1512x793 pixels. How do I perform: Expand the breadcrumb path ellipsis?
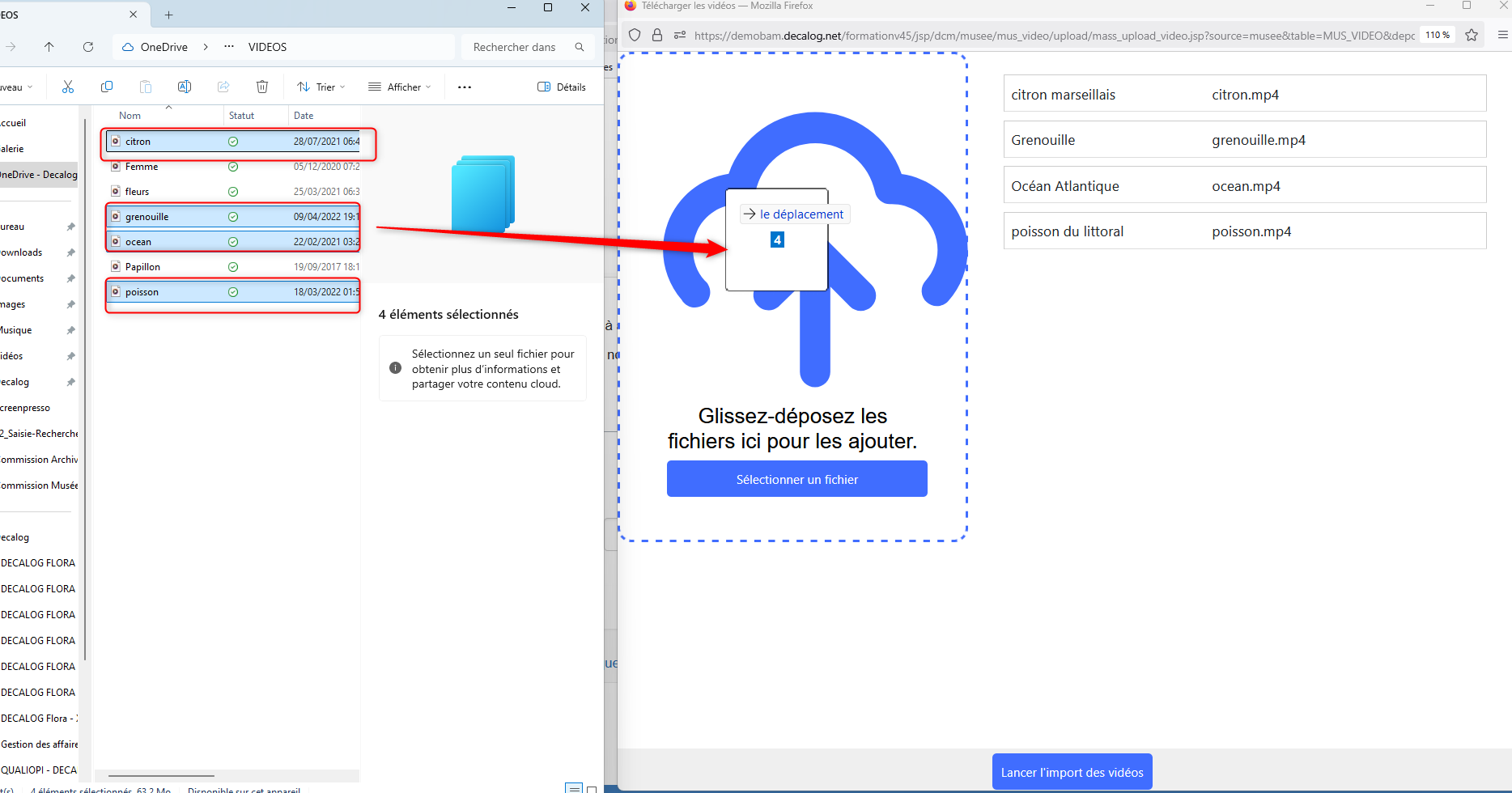229,47
